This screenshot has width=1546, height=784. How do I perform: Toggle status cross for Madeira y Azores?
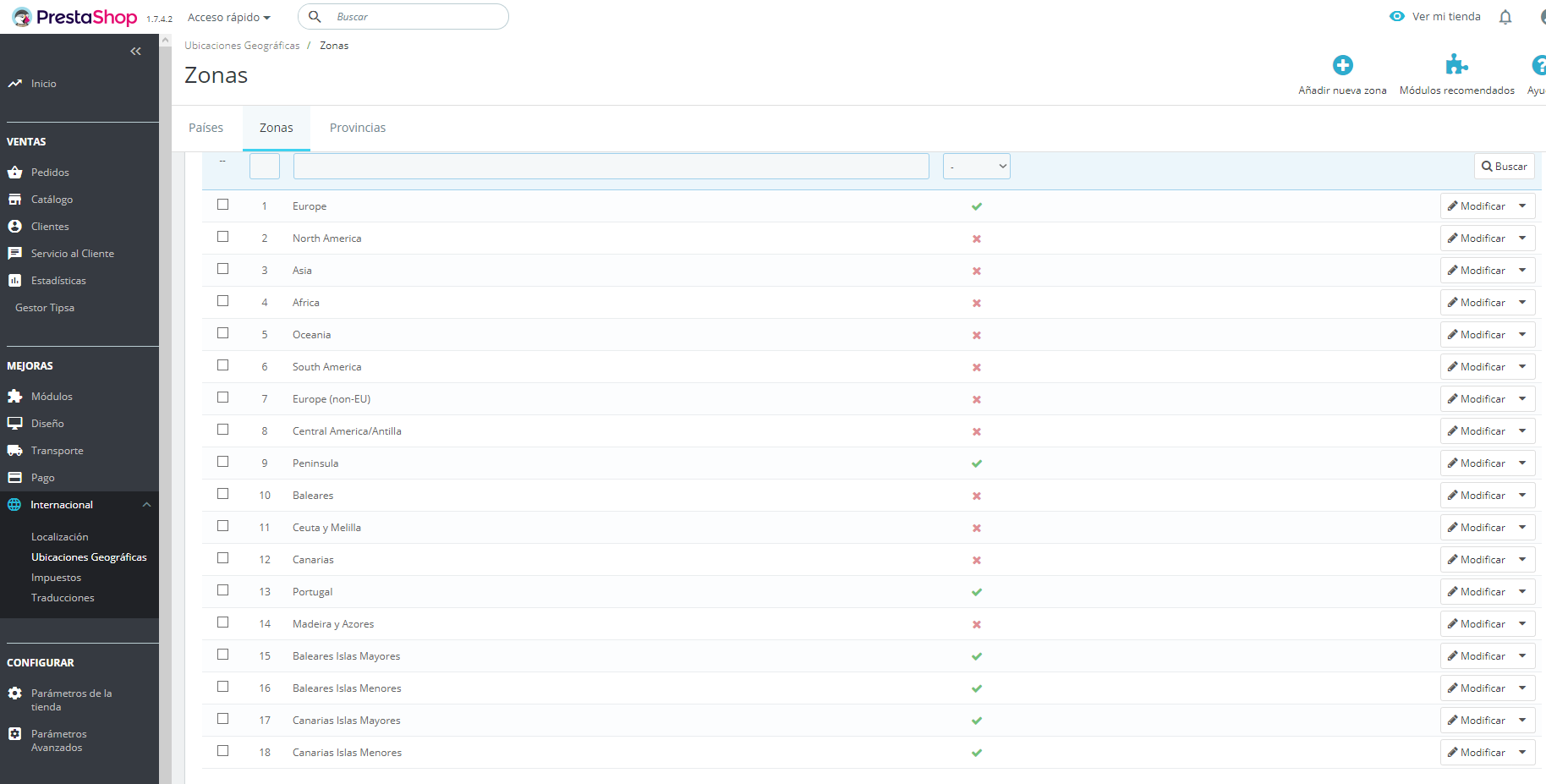pyautogui.click(x=977, y=624)
